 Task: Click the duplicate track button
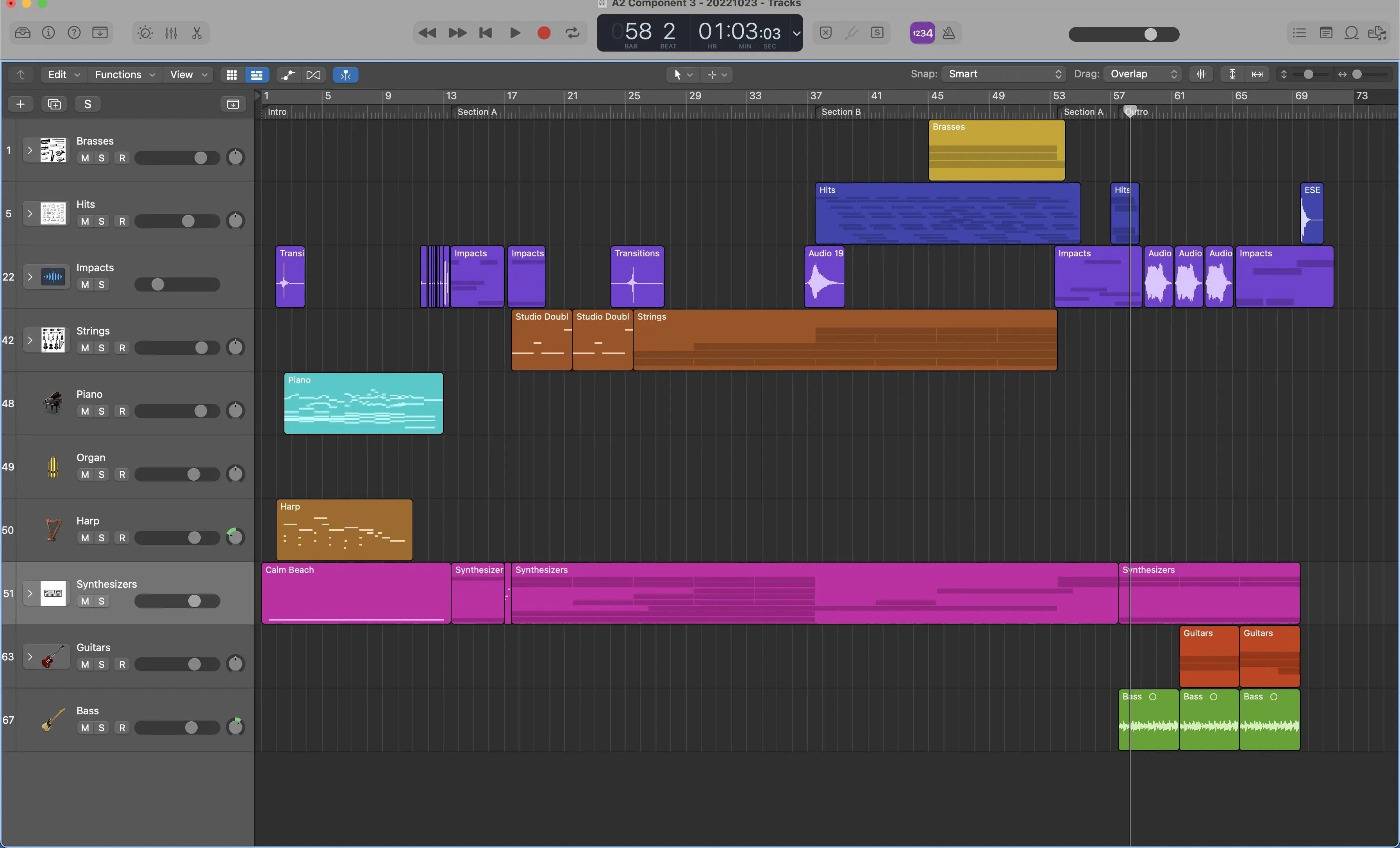55,104
